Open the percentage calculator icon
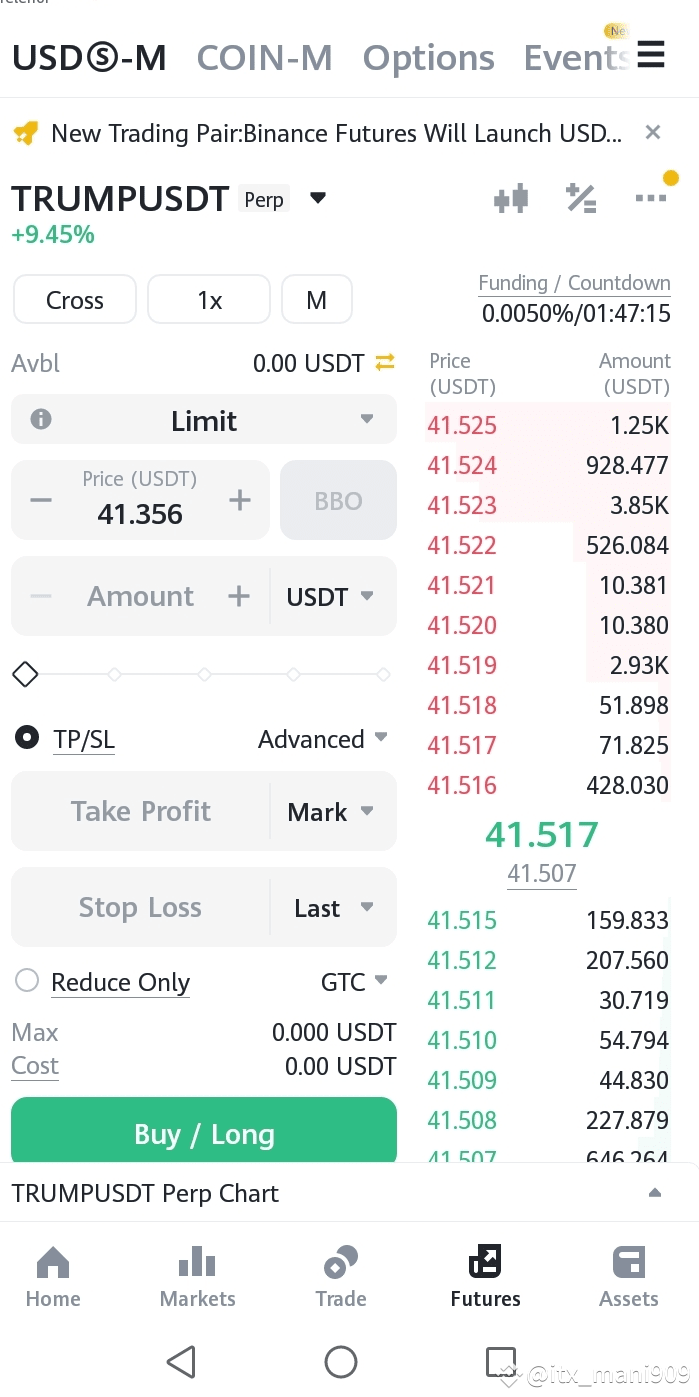The image size is (699, 1397). point(581,198)
